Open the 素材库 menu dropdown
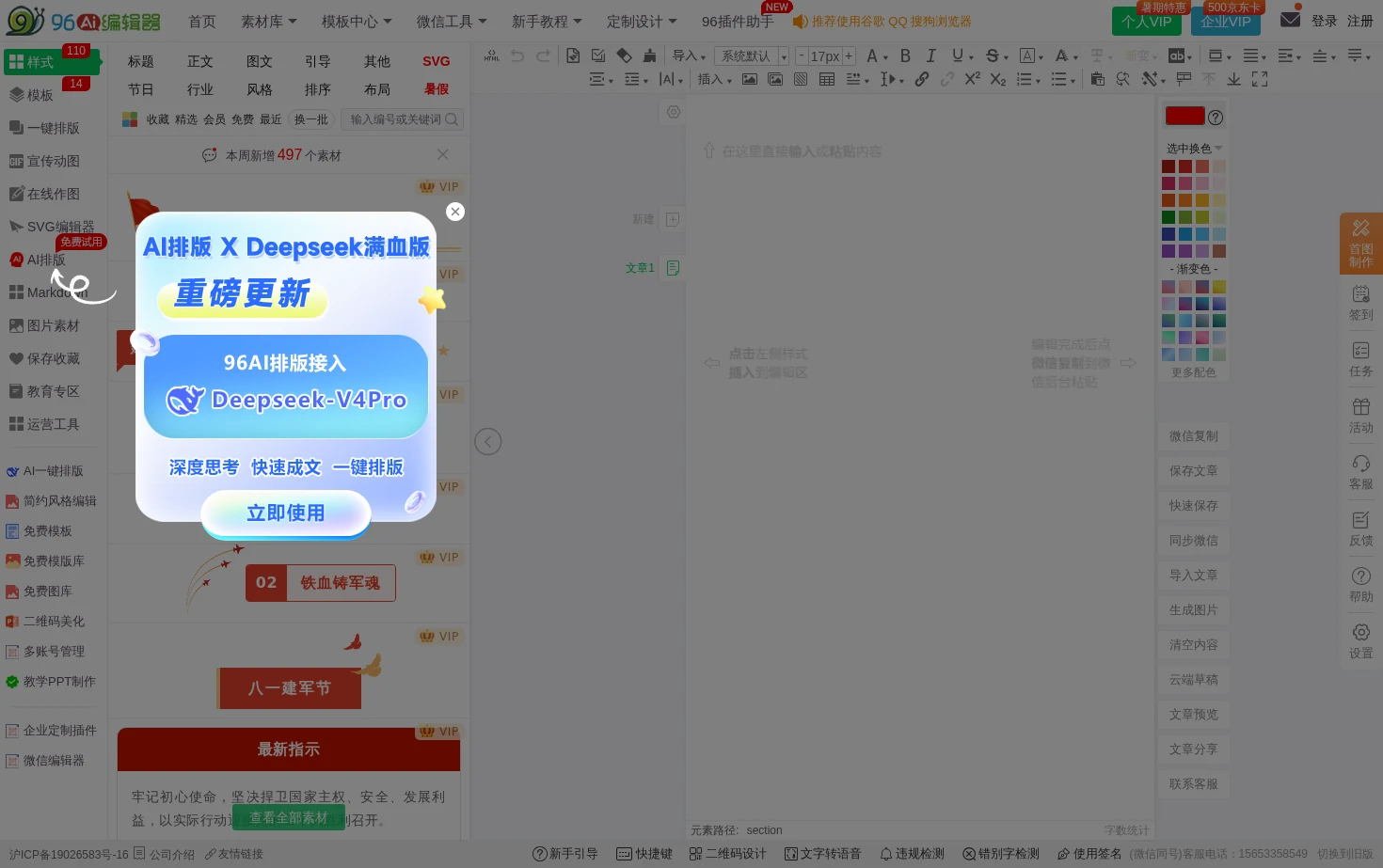This screenshot has height=868, width=1383. point(269,21)
